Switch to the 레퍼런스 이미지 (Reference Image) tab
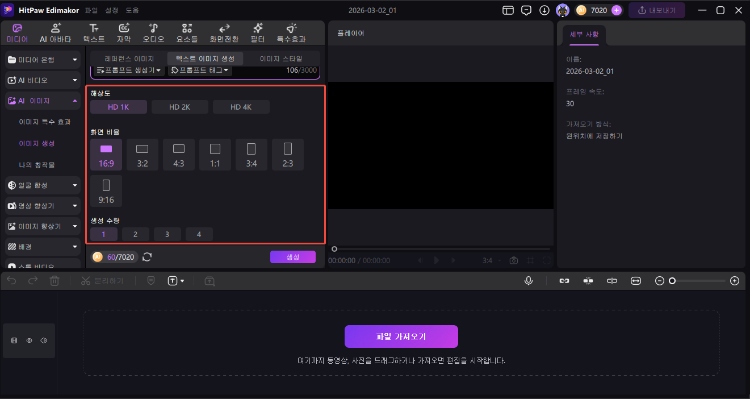750x399 pixels. (129, 59)
